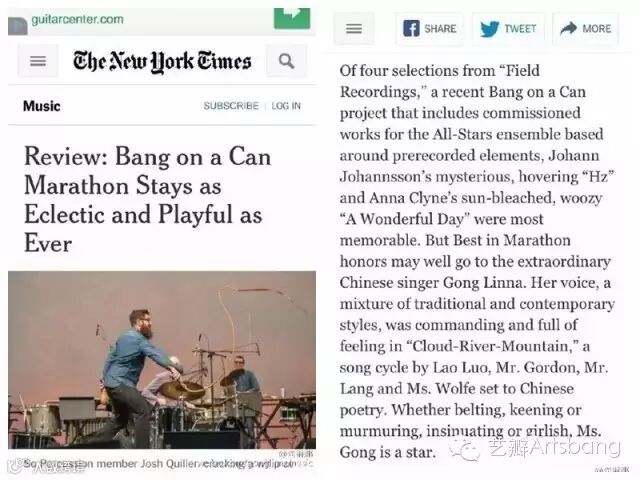Screen dimensions: 640x480
Task: Click the small ad icon beside guitarcenter.com
Action: [x=18, y=26]
